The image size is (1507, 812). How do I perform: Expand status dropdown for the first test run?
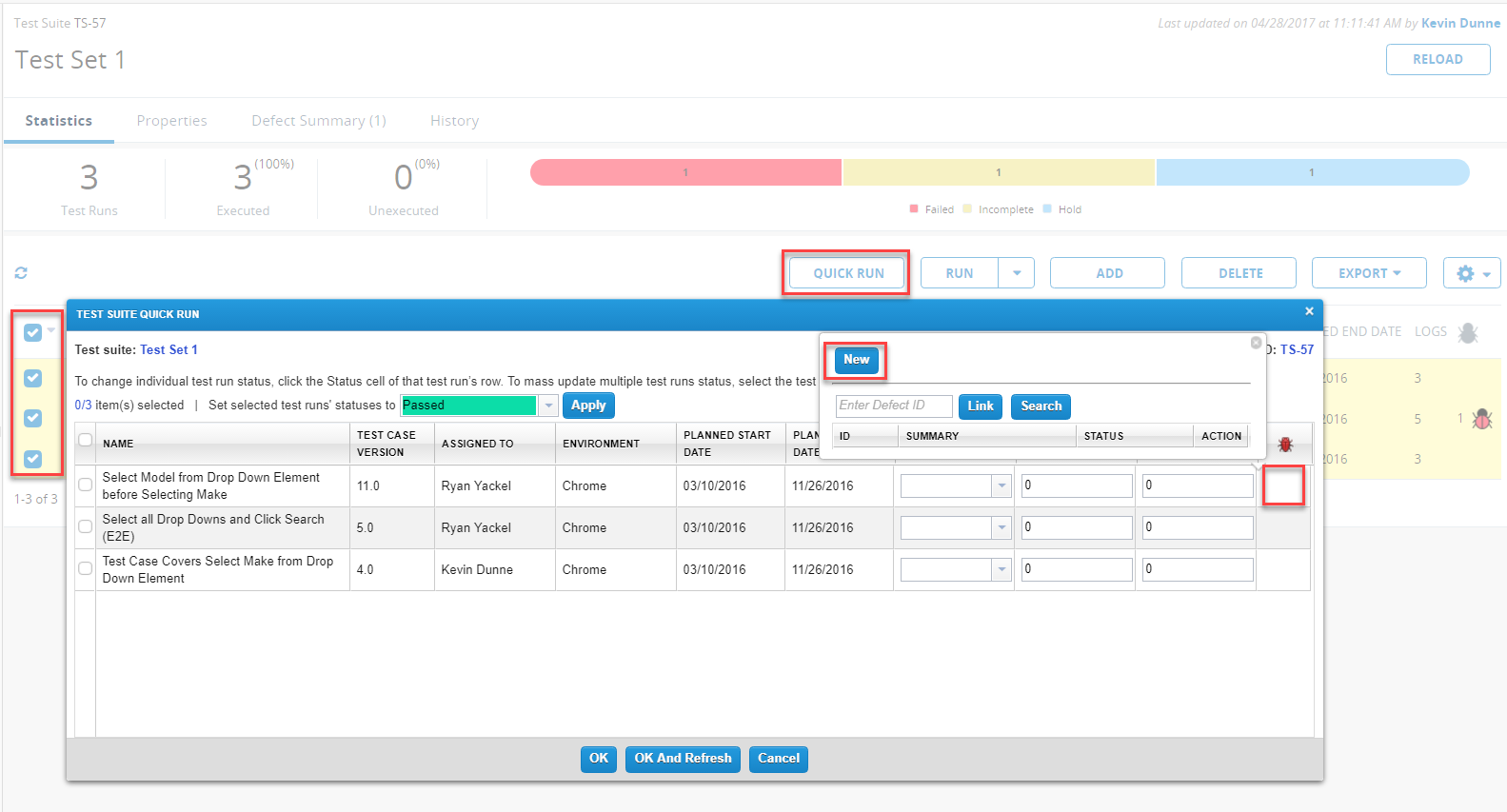1001,485
